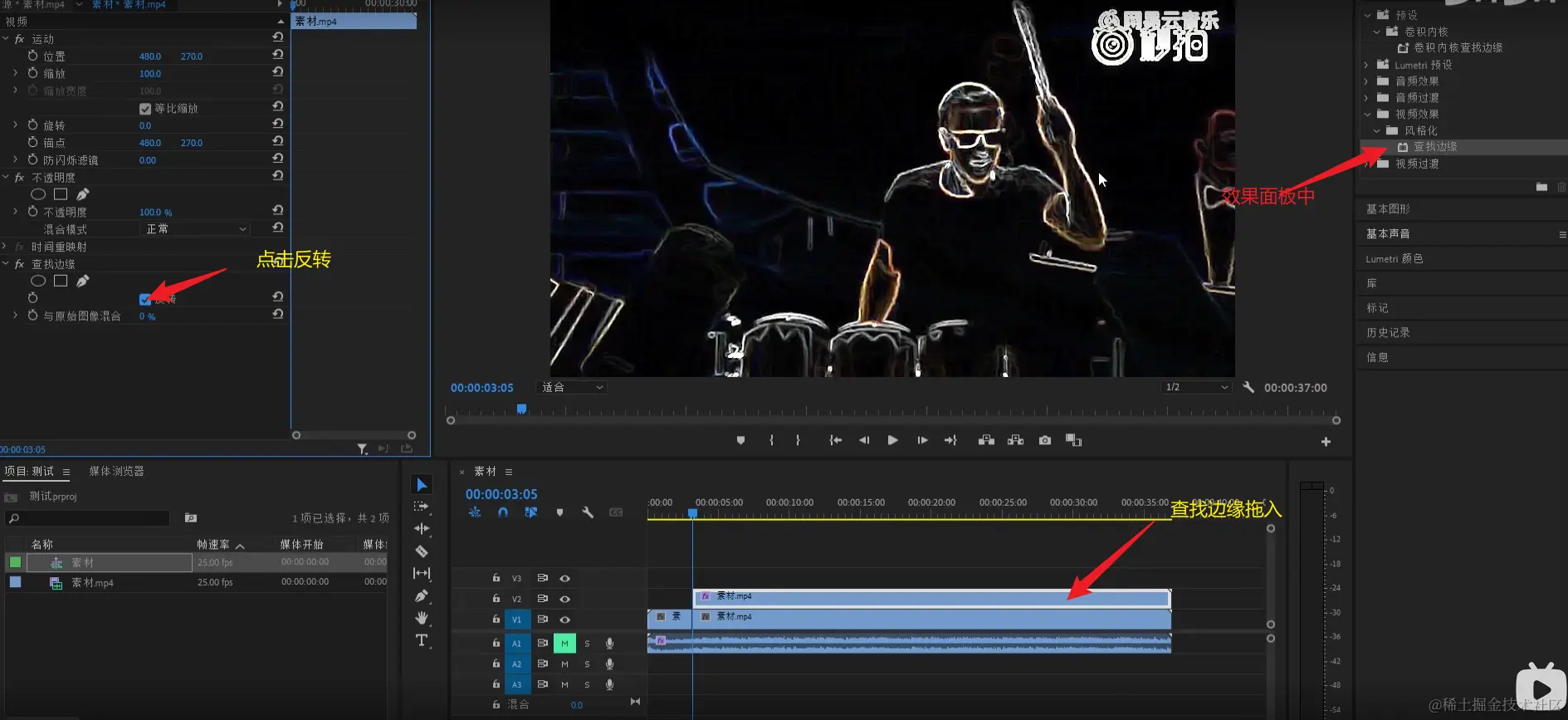Open the Essential Sound panel
1568x720 pixels.
pyautogui.click(x=1388, y=233)
